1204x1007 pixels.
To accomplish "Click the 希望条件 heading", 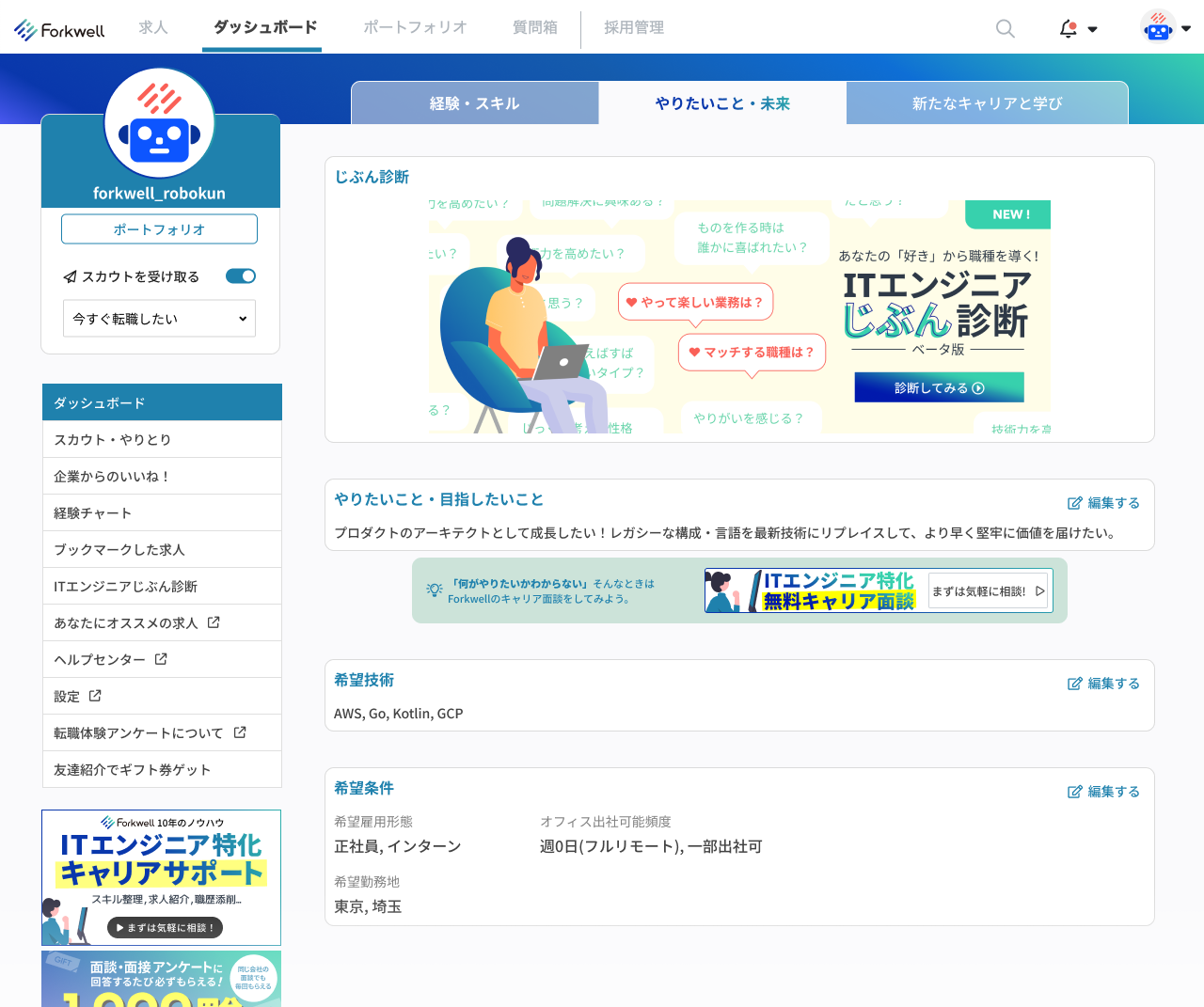I will (x=364, y=788).
